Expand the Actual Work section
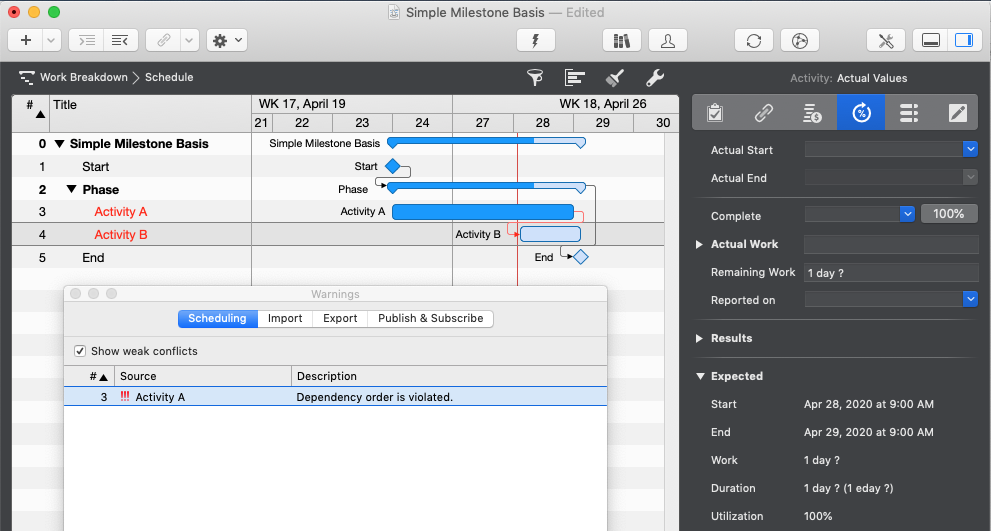 699,244
